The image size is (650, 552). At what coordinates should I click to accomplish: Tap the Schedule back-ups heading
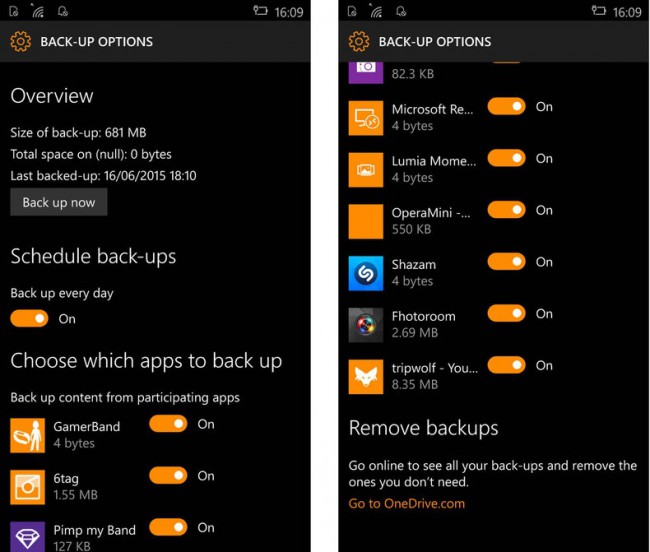click(x=93, y=257)
